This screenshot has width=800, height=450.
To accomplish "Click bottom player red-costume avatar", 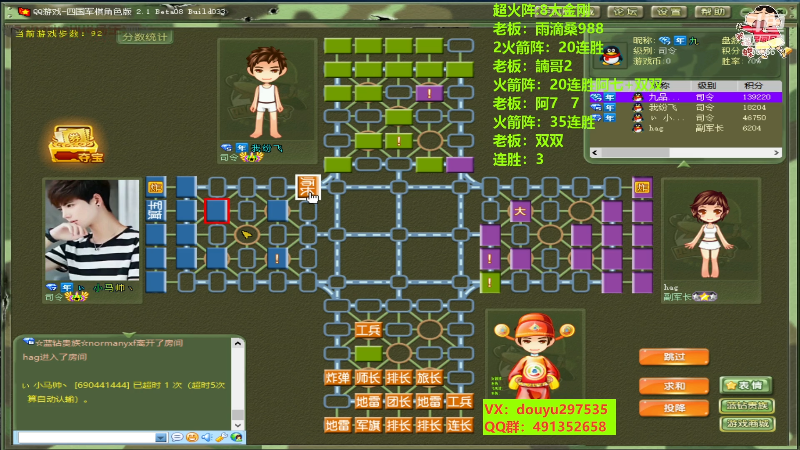I will (534, 355).
